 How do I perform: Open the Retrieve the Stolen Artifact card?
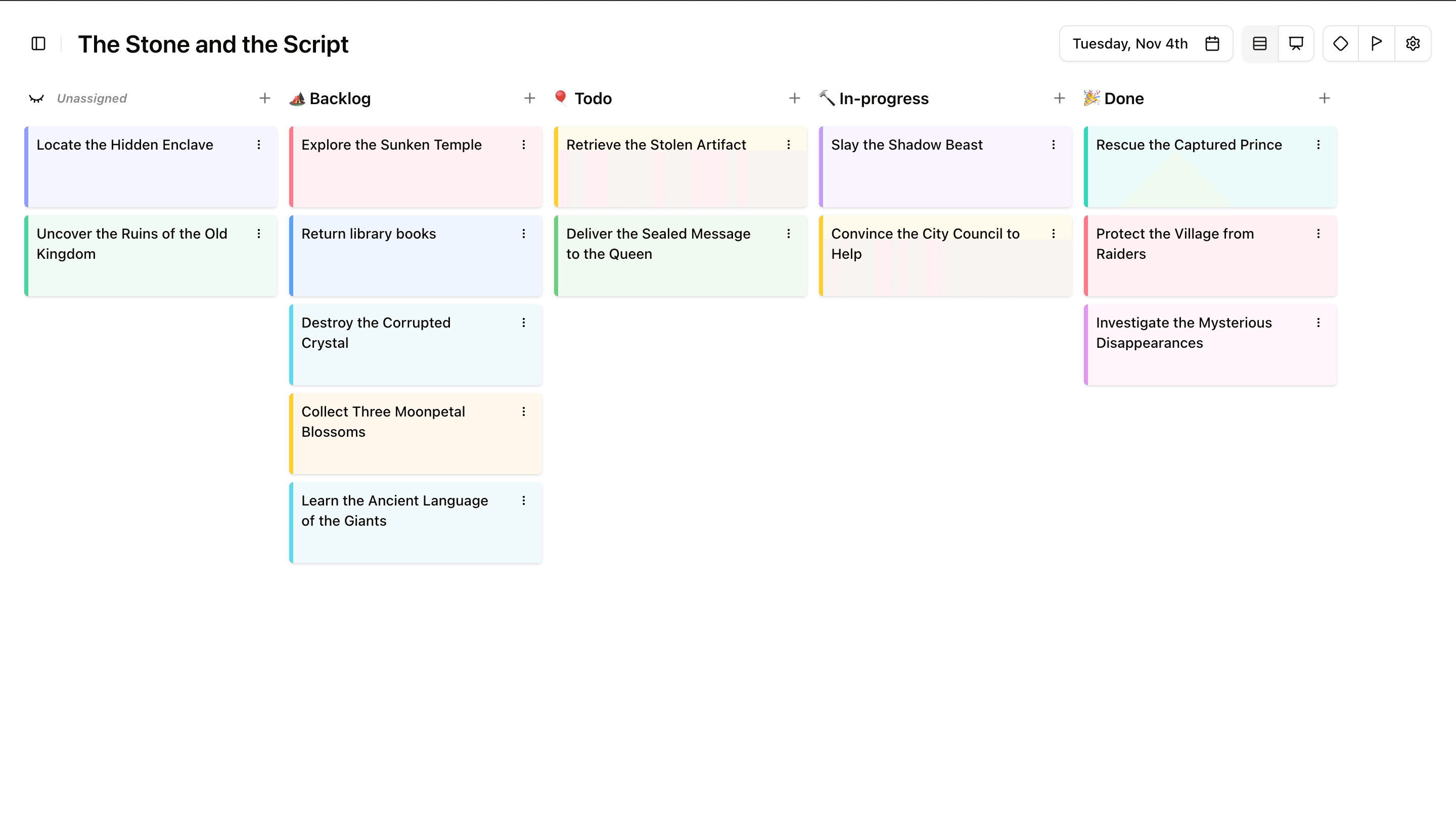click(656, 145)
